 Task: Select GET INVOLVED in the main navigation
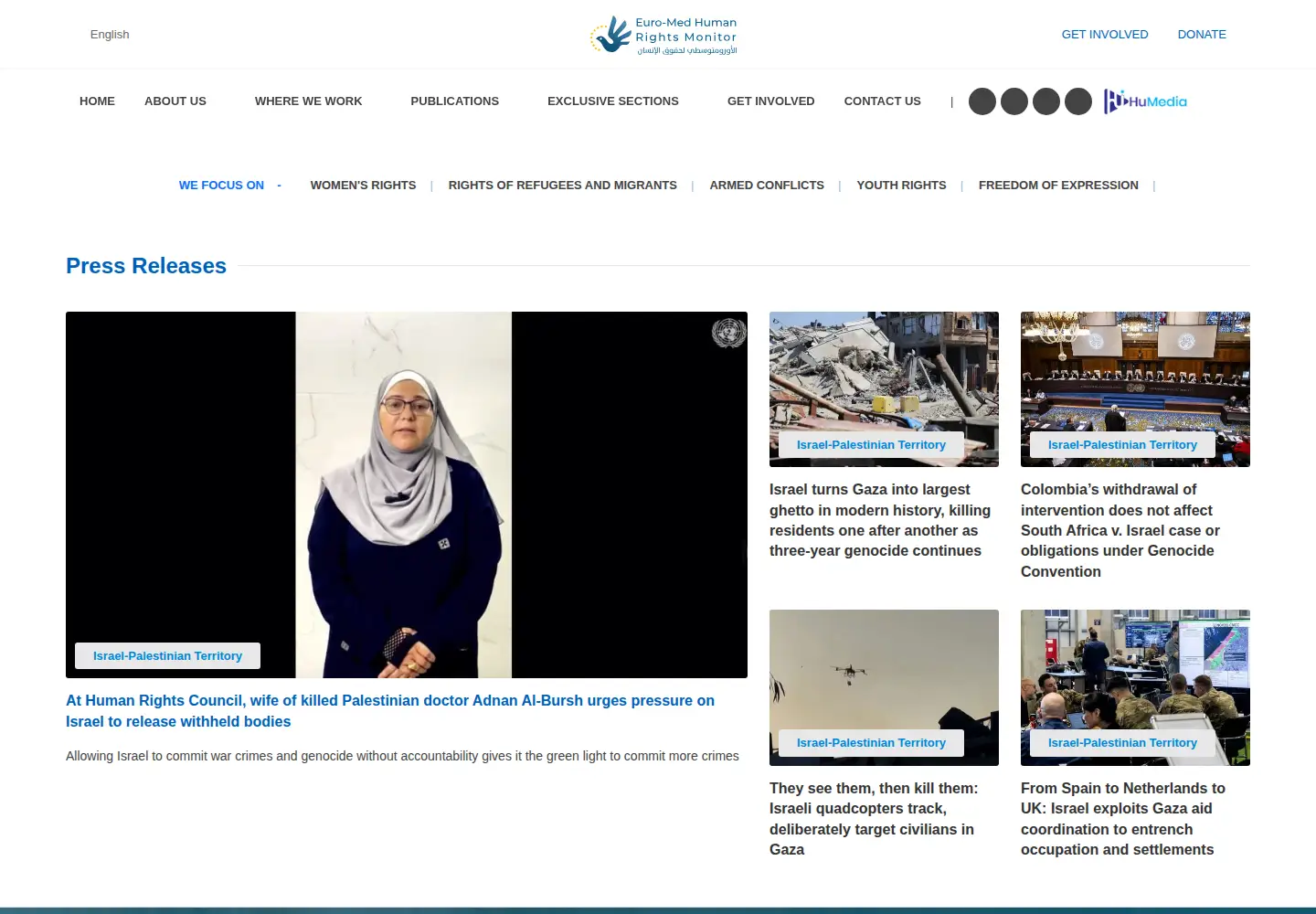click(770, 101)
